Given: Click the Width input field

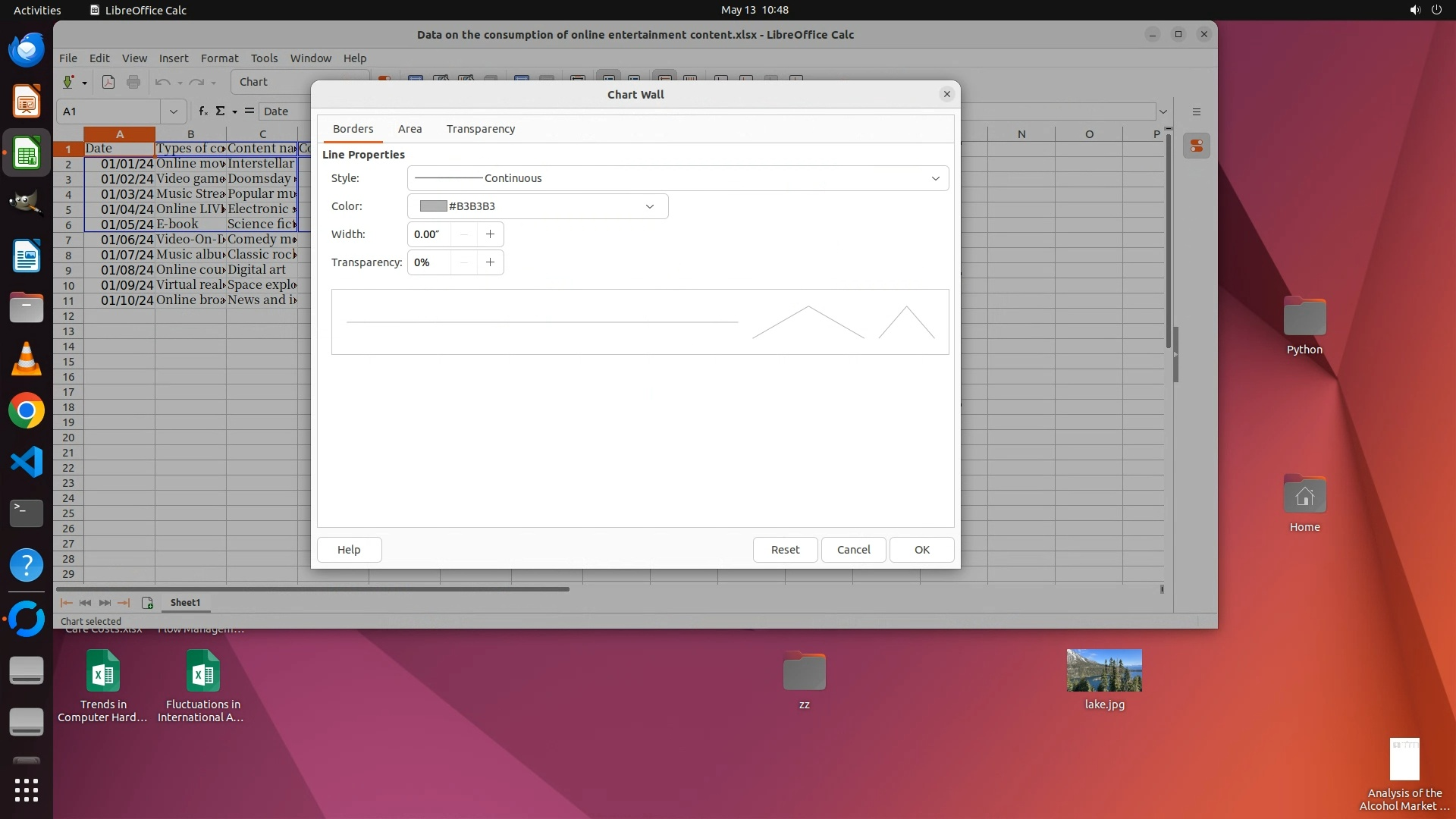Looking at the screenshot, I should pyautogui.click(x=429, y=234).
